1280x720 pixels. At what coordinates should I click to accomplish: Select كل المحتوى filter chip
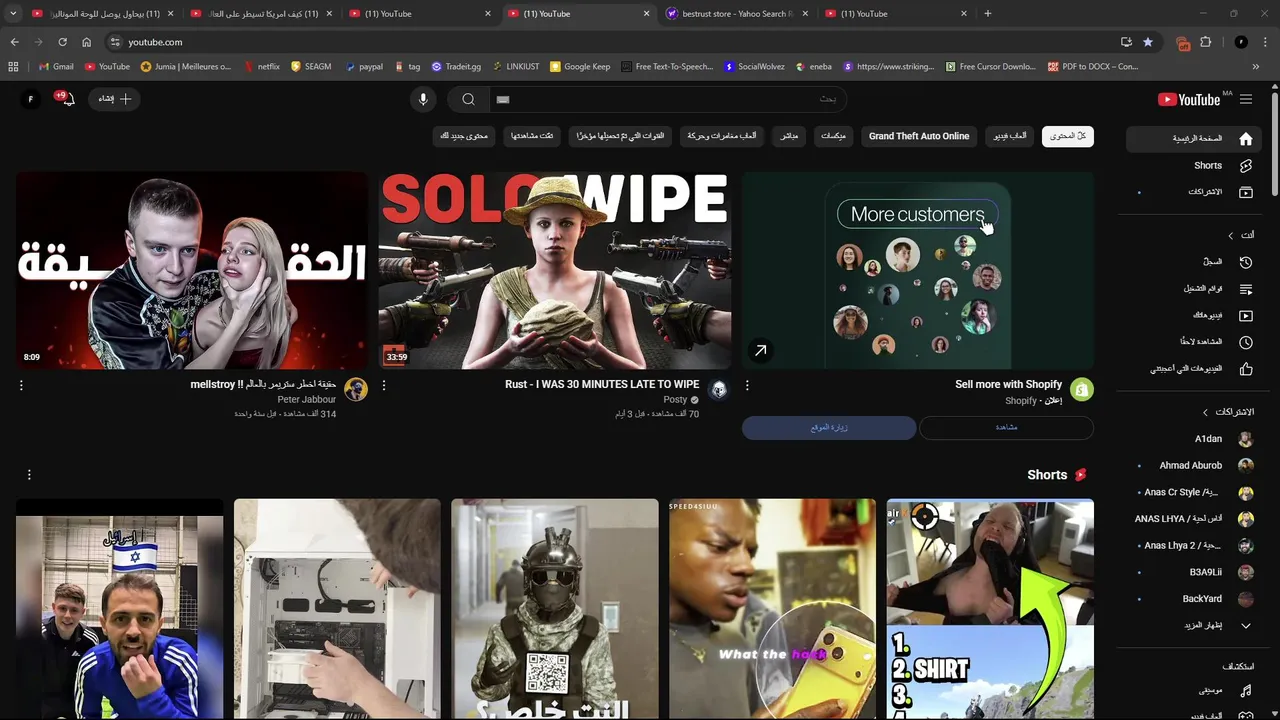[x=1068, y=136]
